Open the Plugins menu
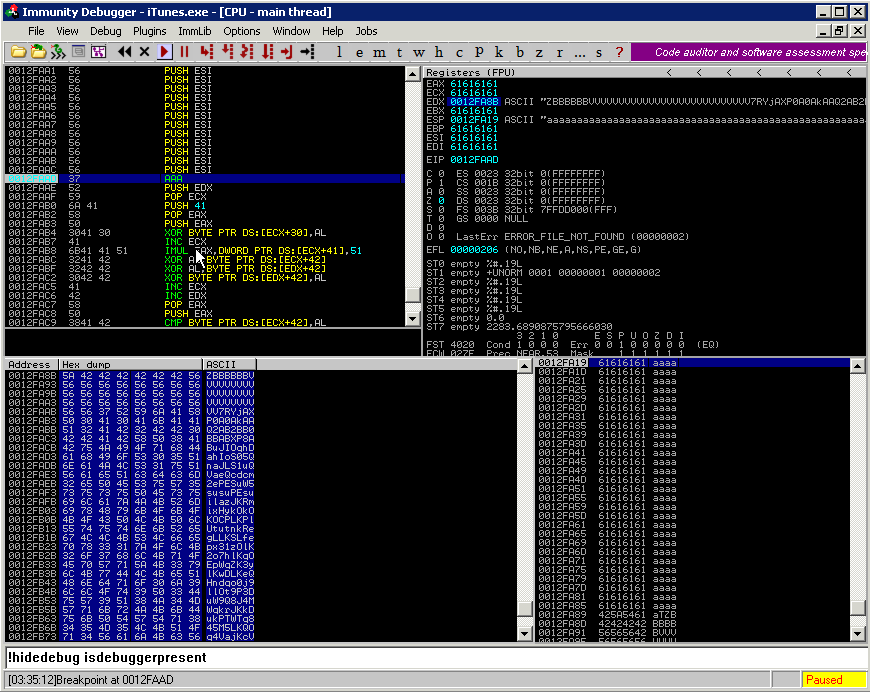The width and height of the screenshot is (870, 692). coord(150,31)
